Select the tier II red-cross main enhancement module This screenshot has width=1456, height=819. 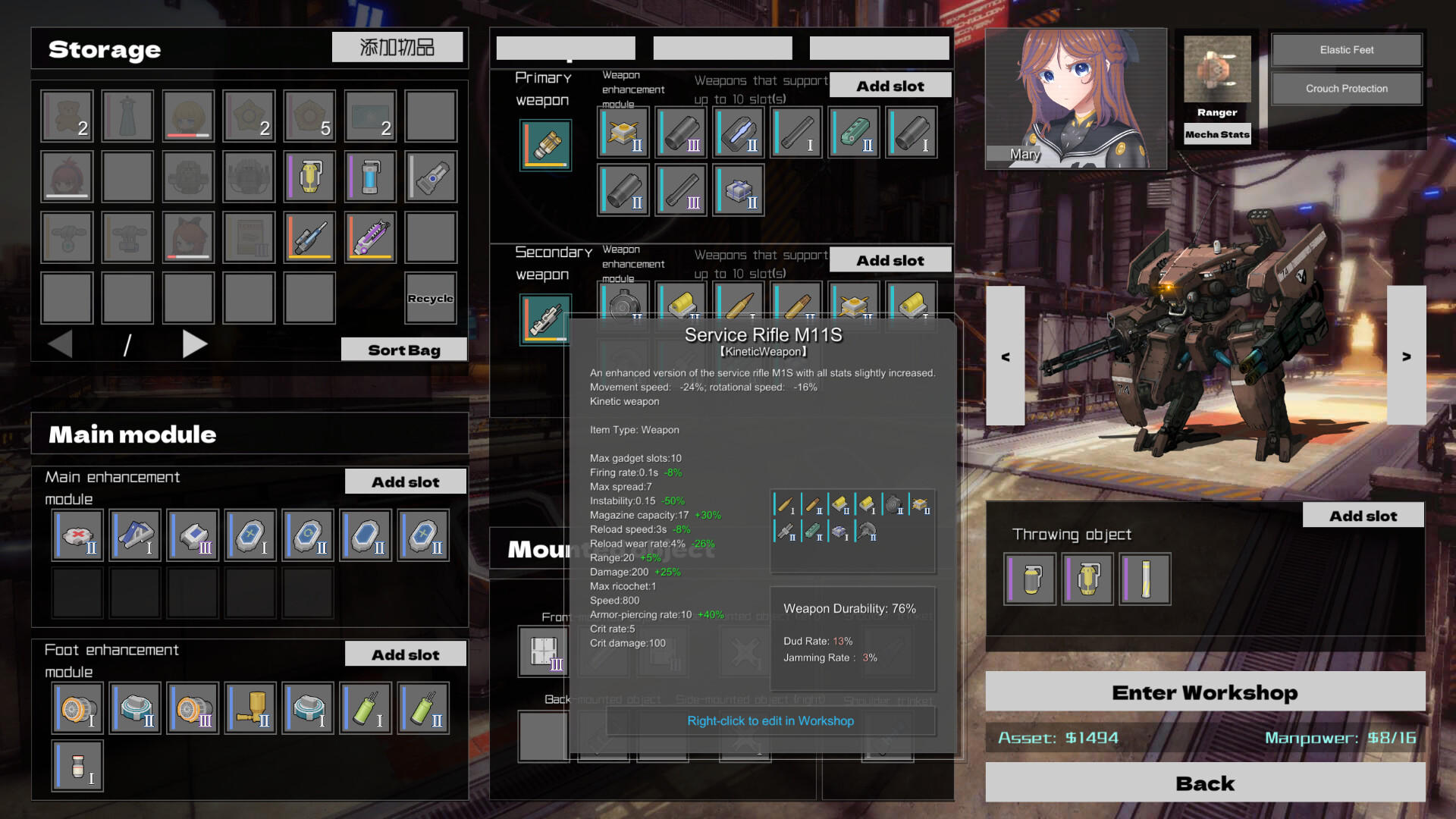(x=77, y=535)
